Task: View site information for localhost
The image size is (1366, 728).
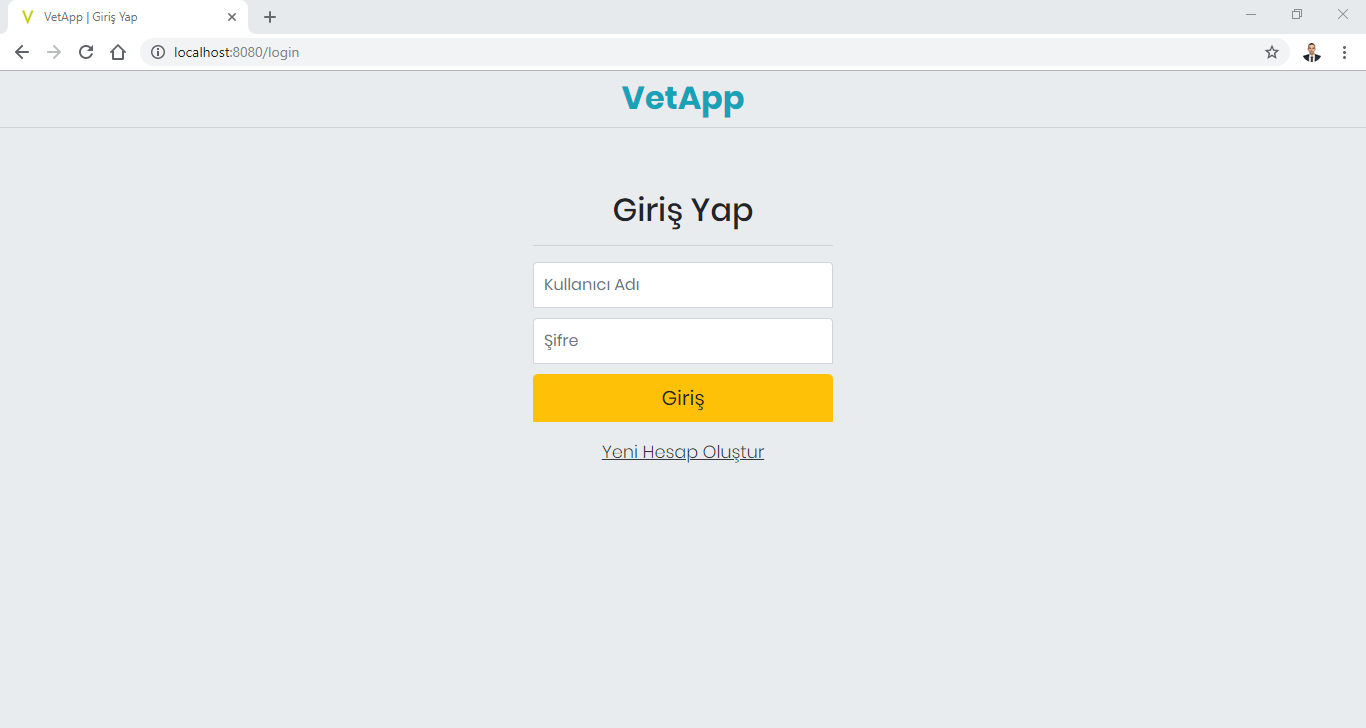Action: pos(158,52)
